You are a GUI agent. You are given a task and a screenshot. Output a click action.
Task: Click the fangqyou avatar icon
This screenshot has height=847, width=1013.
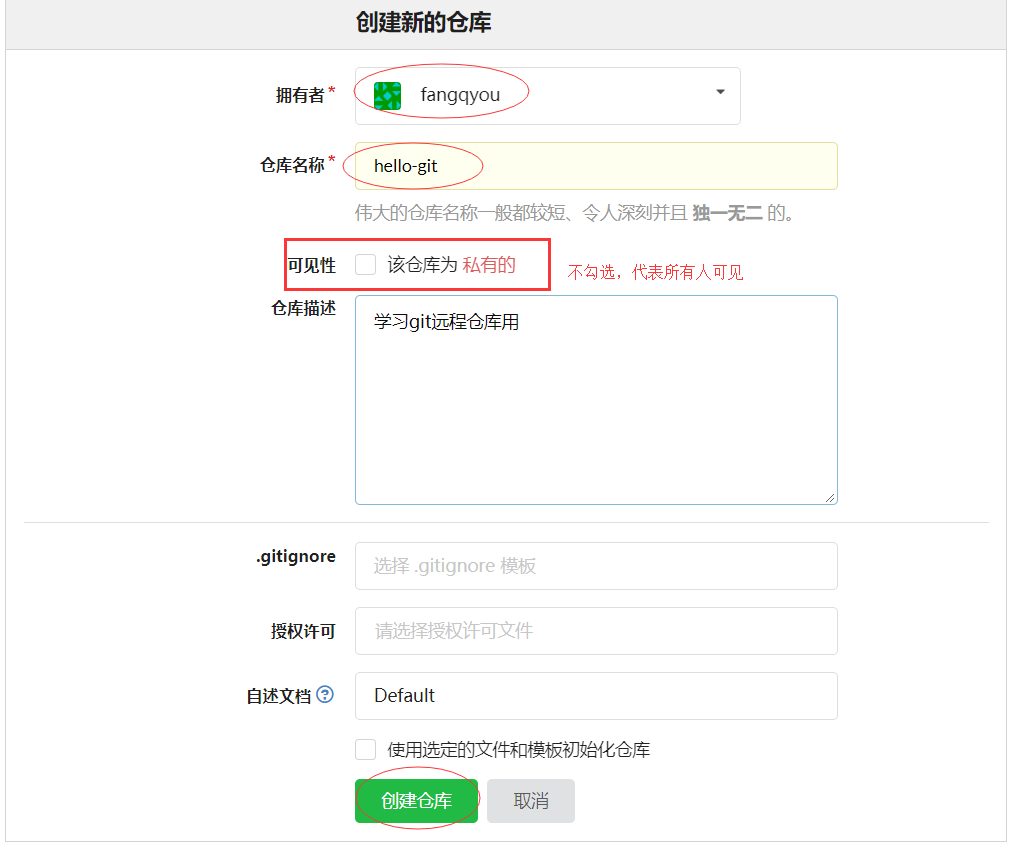click(385, 95)
